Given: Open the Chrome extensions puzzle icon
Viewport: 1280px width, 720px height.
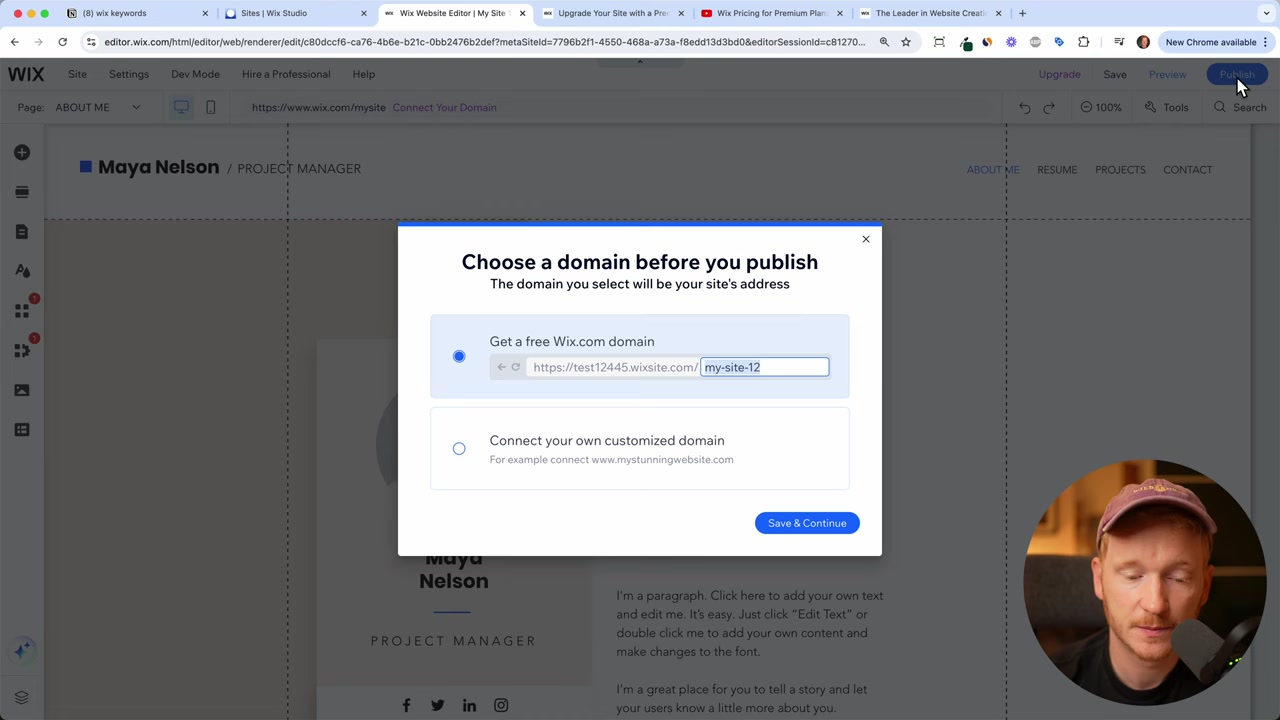Looking at the screenshot, I should pos(1083,42).
